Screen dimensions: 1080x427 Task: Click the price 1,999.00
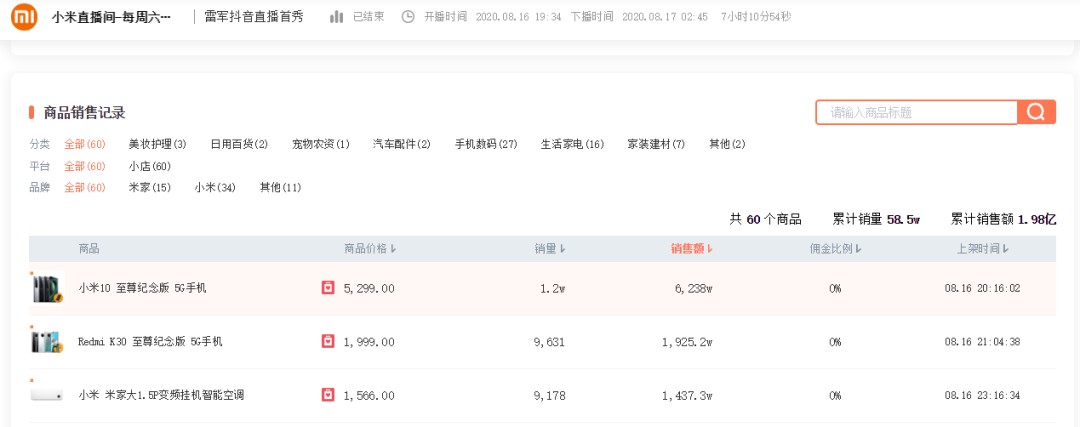tap(369, 341)
